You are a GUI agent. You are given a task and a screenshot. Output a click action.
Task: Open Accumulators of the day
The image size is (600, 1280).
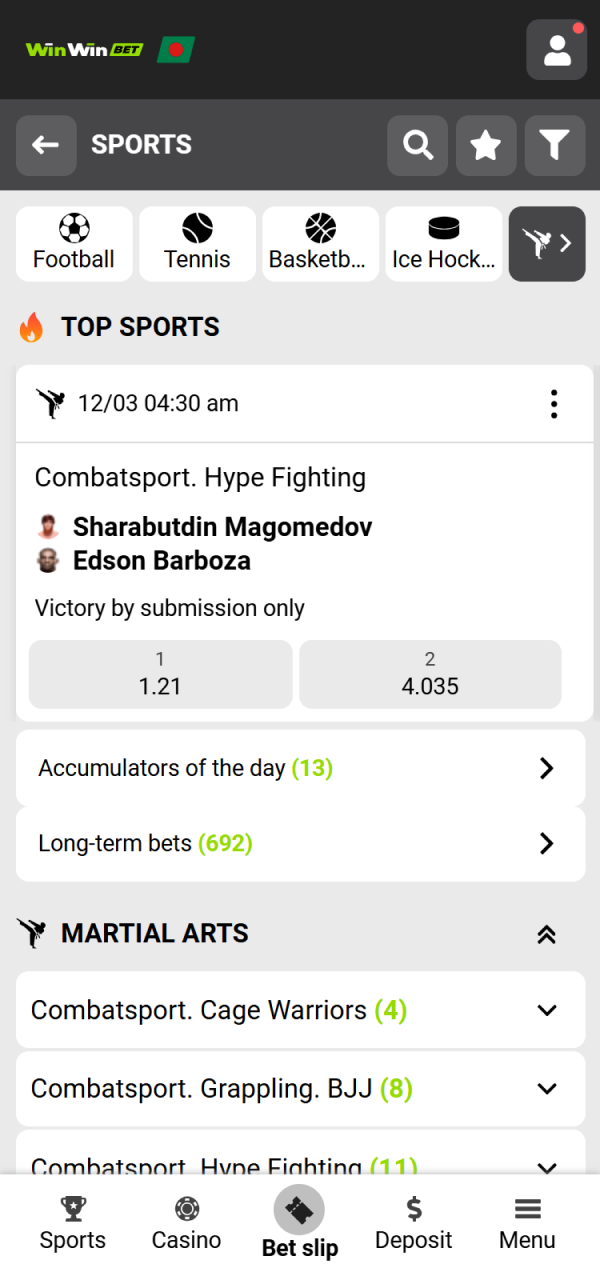(300, 768)
